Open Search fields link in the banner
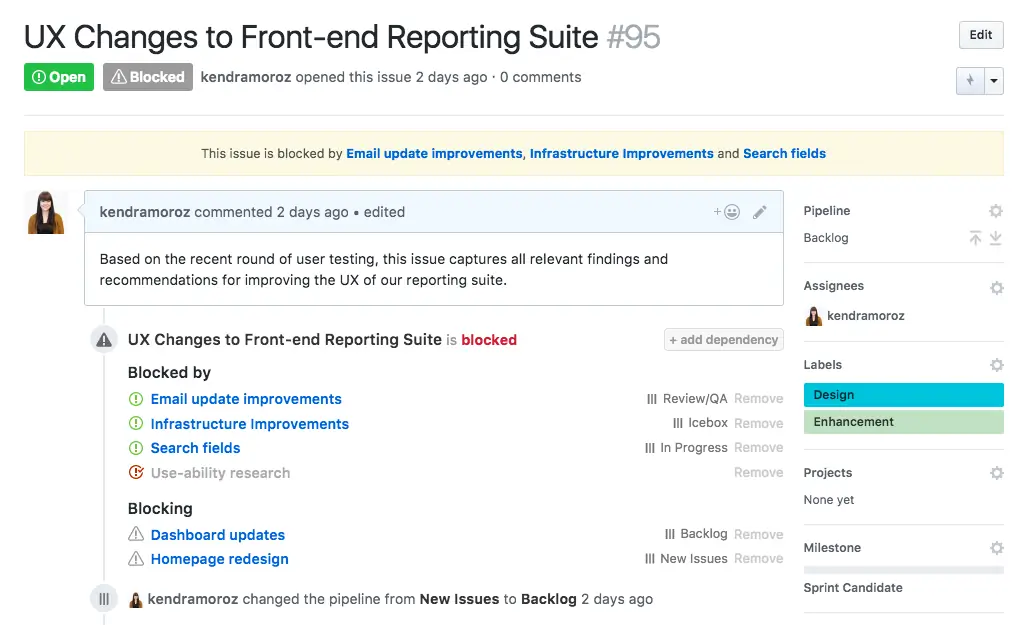1033x625 pixels. coord(784,153)
